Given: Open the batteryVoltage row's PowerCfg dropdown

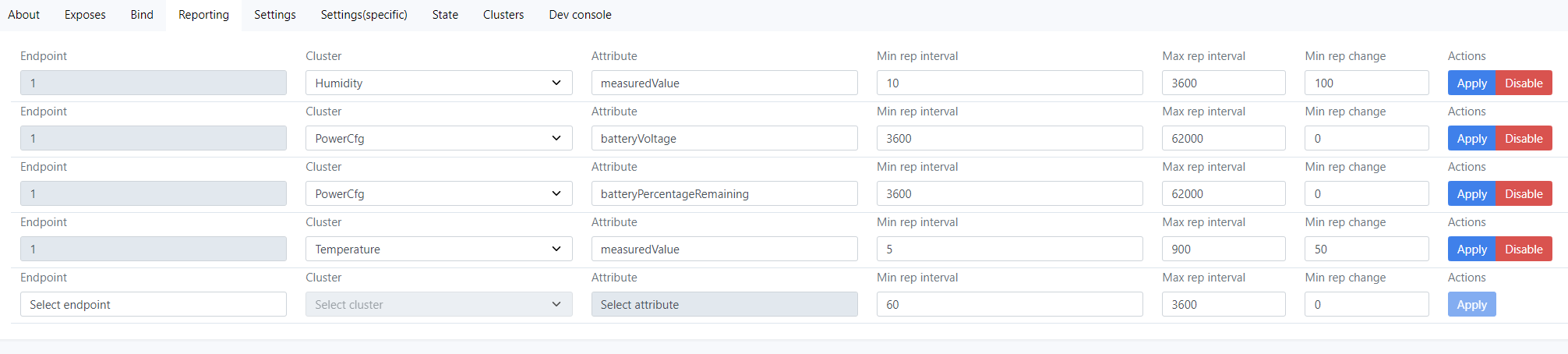Looking at the screenshot, I should tap(439, 138).
